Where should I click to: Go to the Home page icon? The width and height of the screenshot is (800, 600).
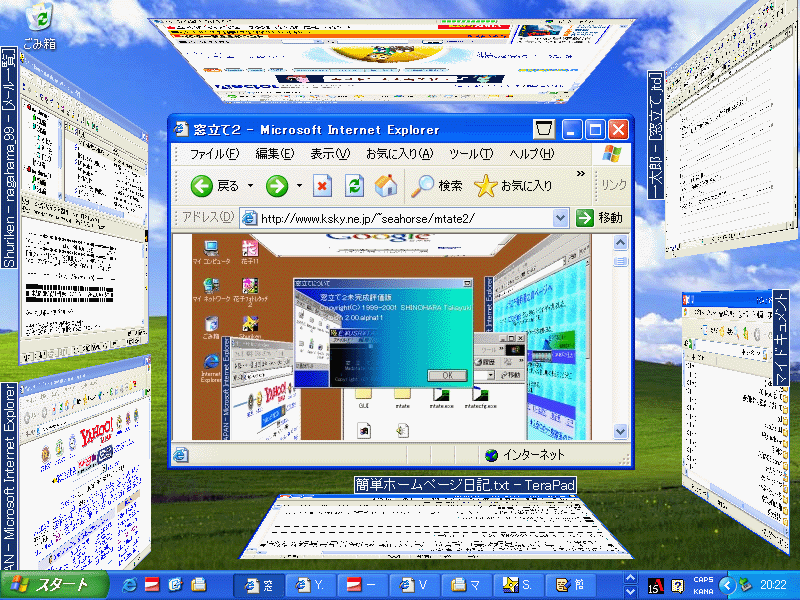[386, 186]
